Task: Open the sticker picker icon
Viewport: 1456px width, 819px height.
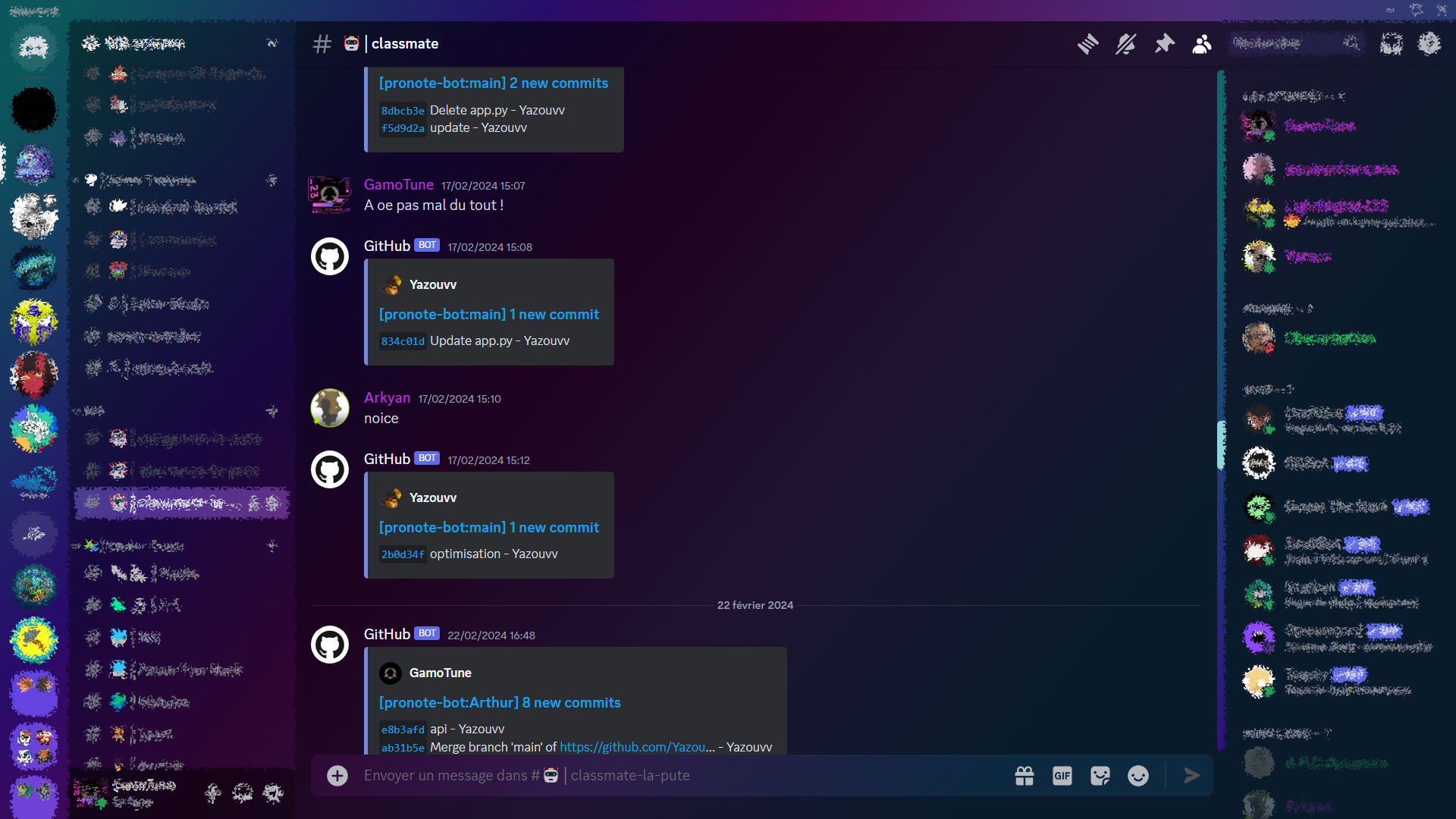Action: (x=1100, y=775)
